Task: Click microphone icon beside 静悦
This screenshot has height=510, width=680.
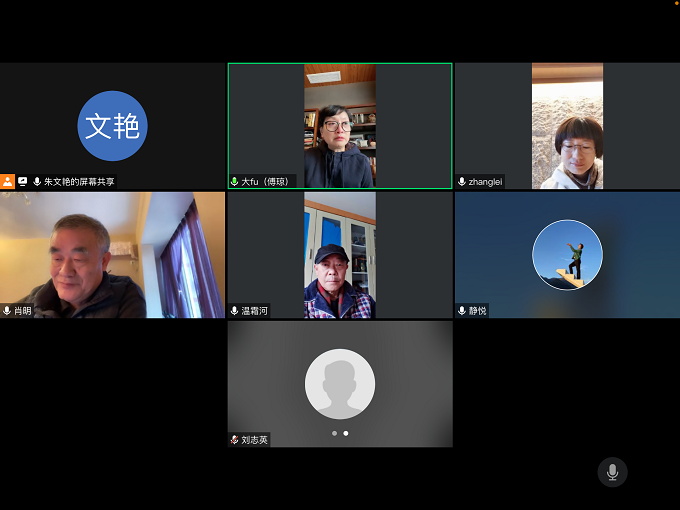Action: (462, 311)
